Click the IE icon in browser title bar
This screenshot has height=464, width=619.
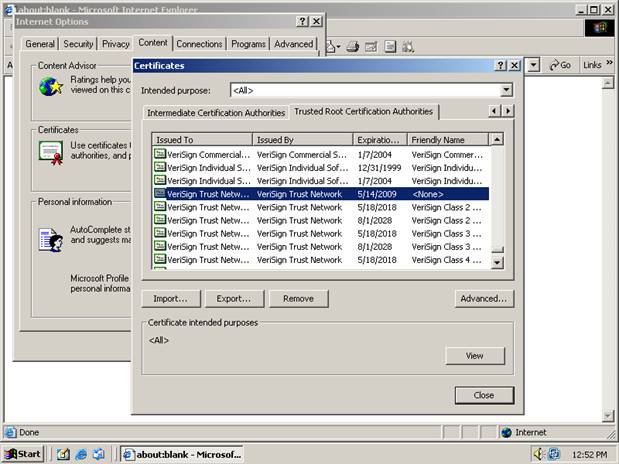coord(9,9)
